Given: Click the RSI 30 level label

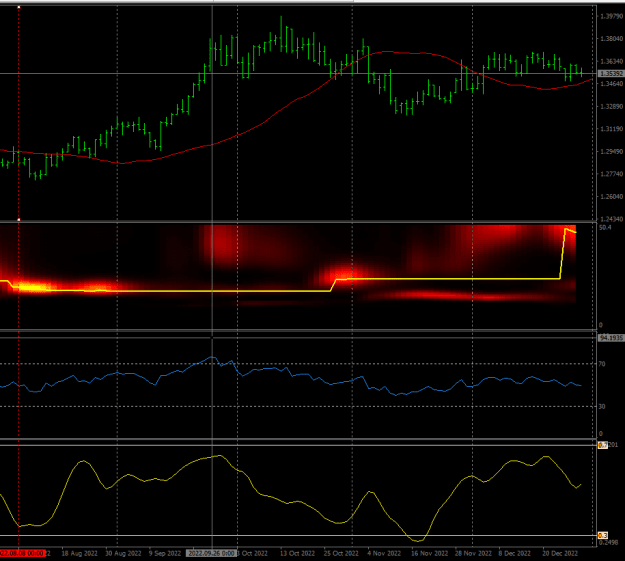Looking at the screenshot, I should (x=602, y=407).
